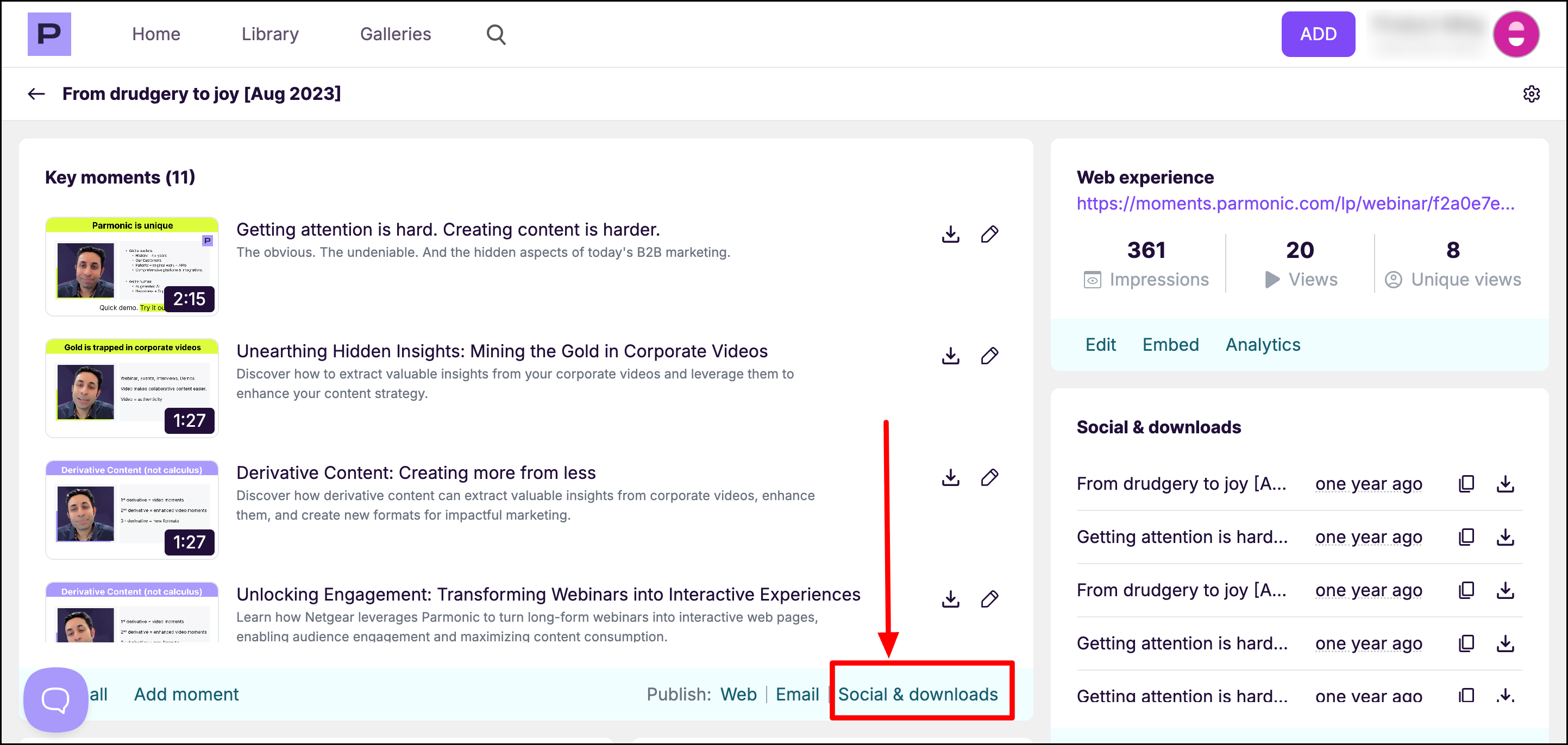Publish to Email link
Image resolution: width=1568 pixels, height=745 pixels.
(797, 695)
